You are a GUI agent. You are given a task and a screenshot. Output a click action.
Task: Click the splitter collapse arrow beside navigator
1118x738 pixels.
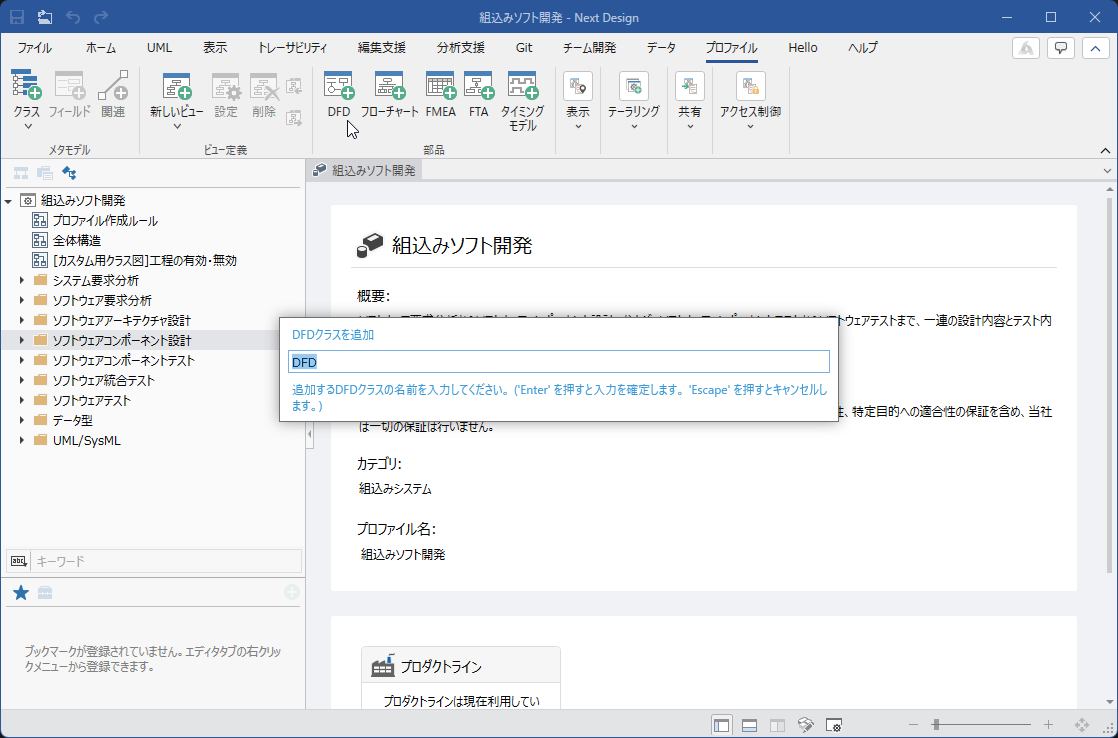(309, 434)
